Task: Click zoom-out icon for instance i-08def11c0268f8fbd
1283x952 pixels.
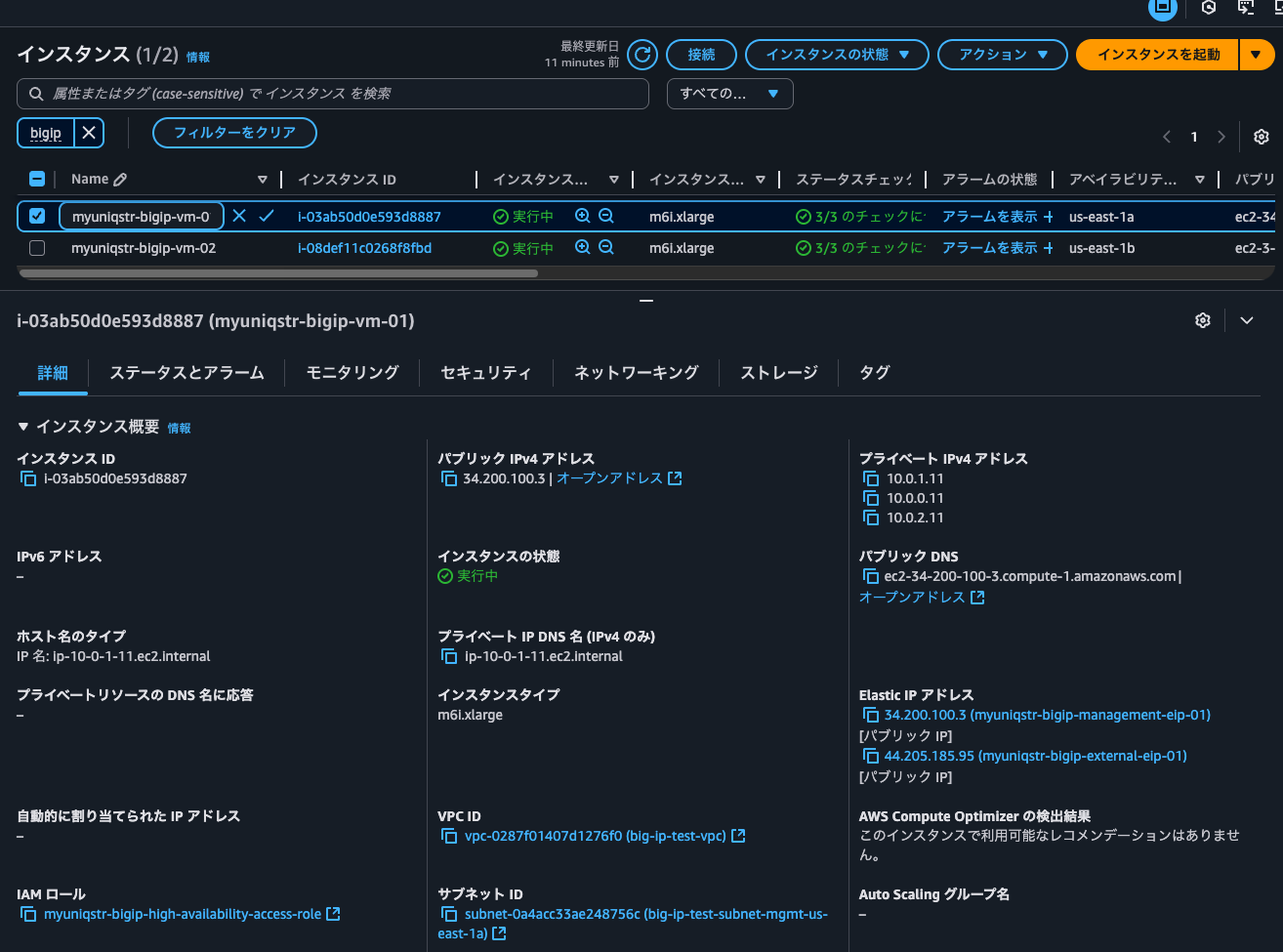Action: 606,247
